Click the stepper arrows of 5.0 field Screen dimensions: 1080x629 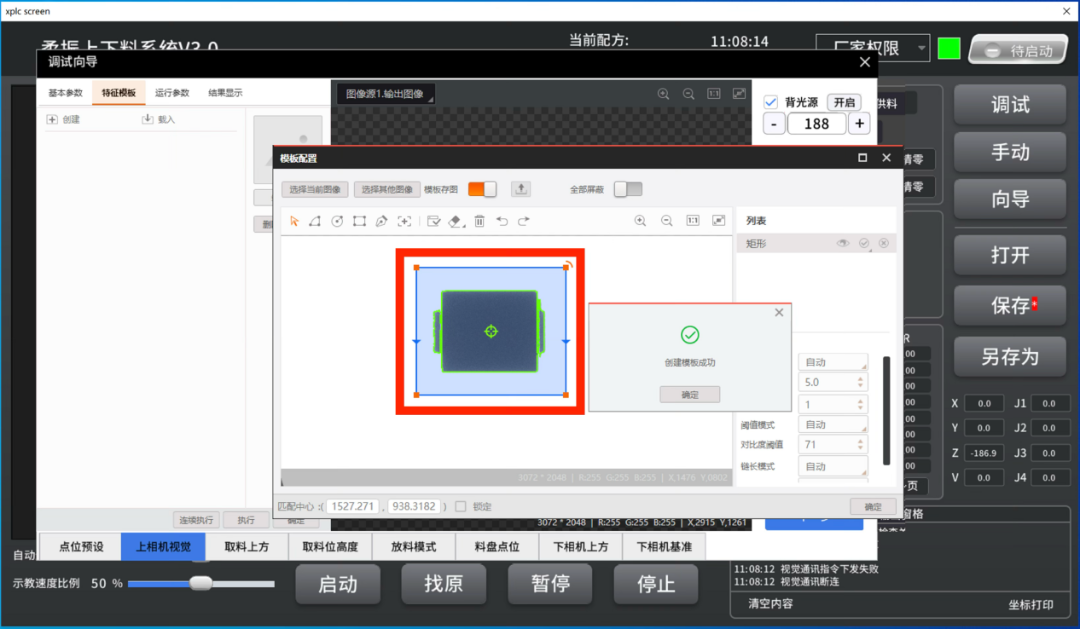[860, 382]
